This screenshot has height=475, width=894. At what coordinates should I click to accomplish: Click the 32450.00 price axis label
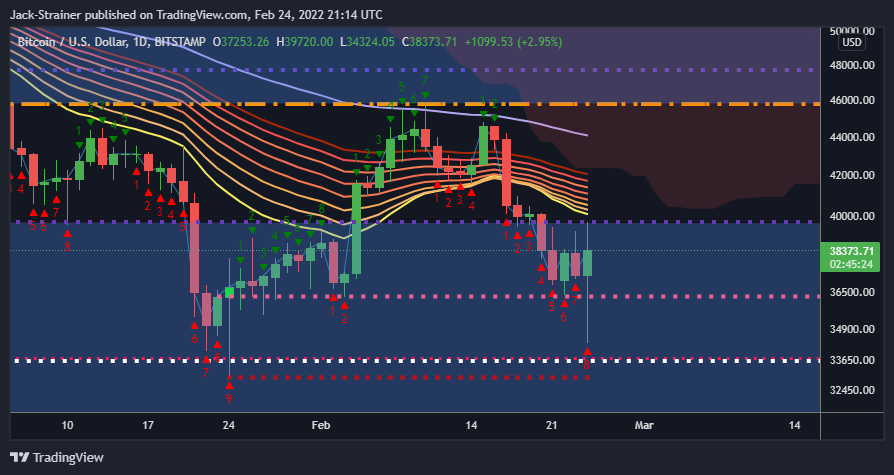(x=852, y=391)
